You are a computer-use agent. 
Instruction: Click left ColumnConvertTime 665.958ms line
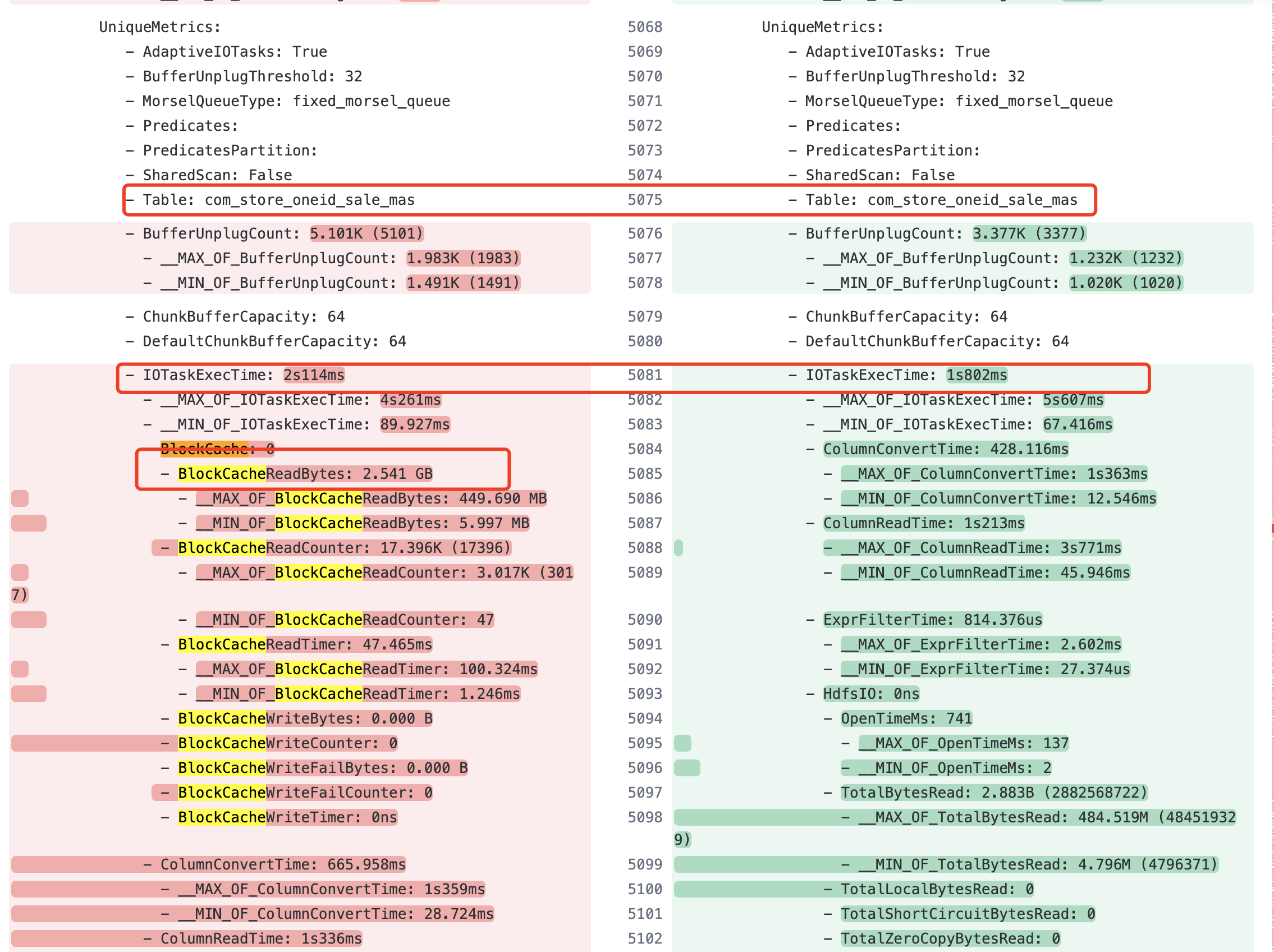coord(283,864)
